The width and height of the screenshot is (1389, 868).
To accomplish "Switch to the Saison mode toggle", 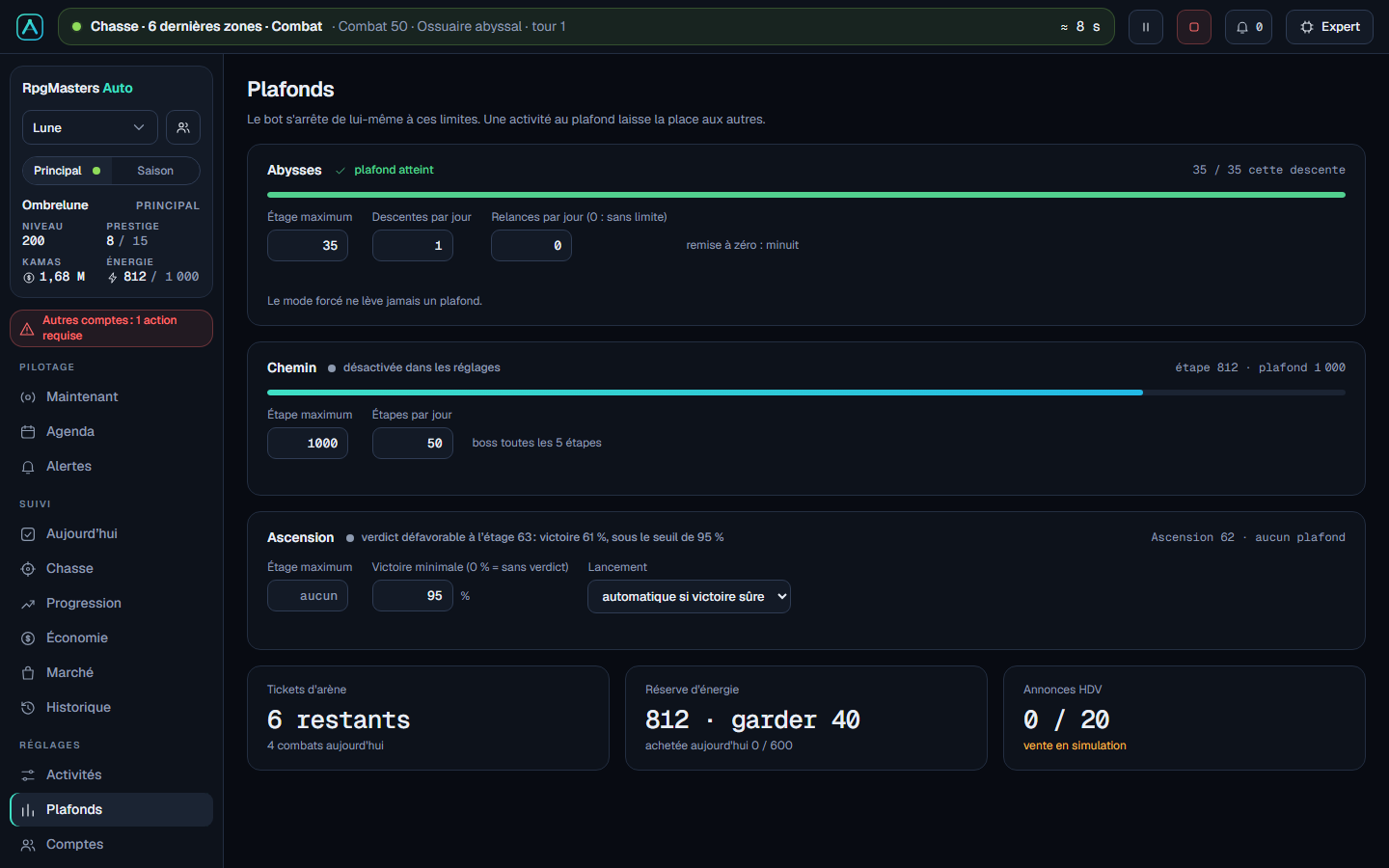I will (155, 171).
